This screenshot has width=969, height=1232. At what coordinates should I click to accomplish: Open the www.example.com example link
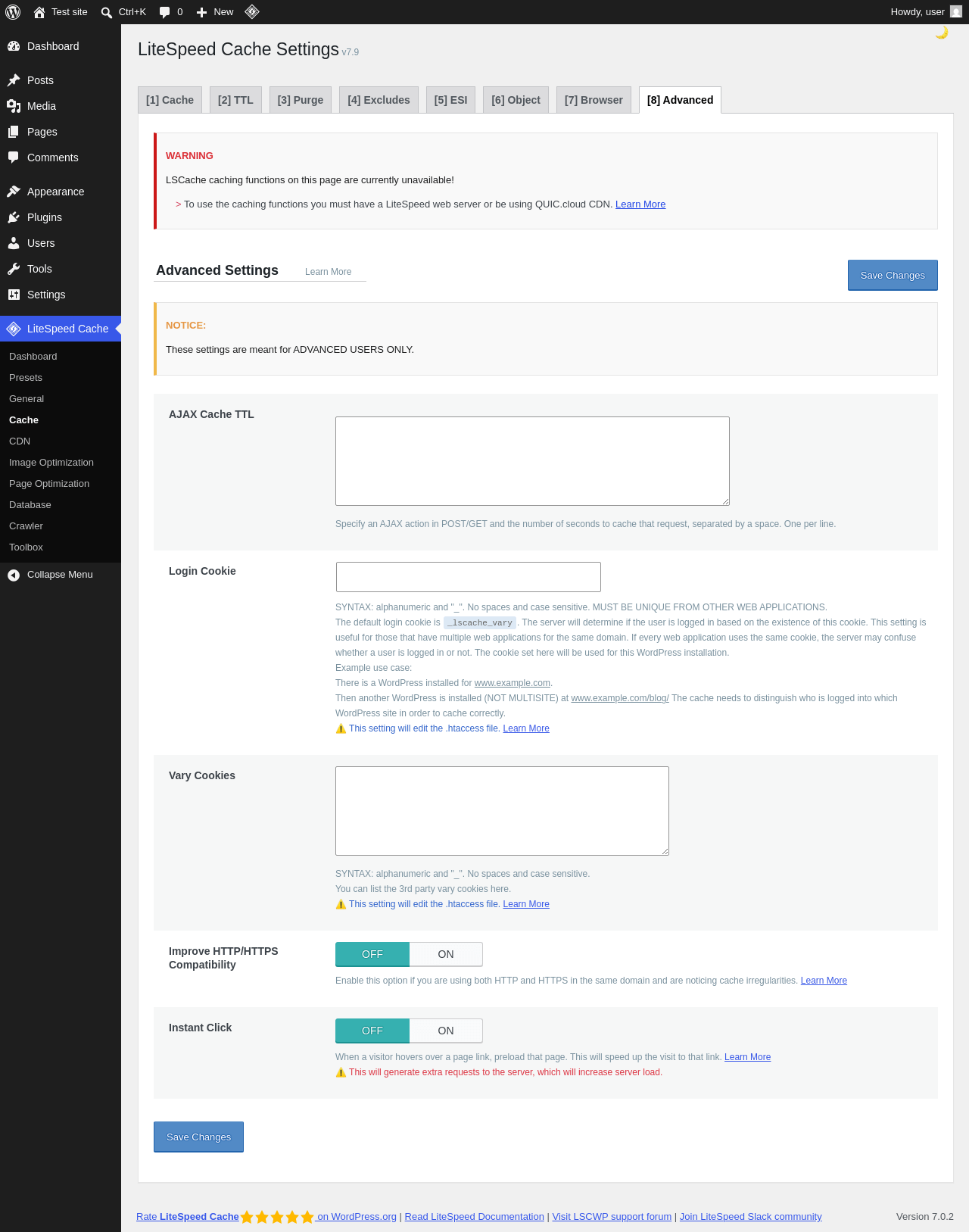point(513,683)
